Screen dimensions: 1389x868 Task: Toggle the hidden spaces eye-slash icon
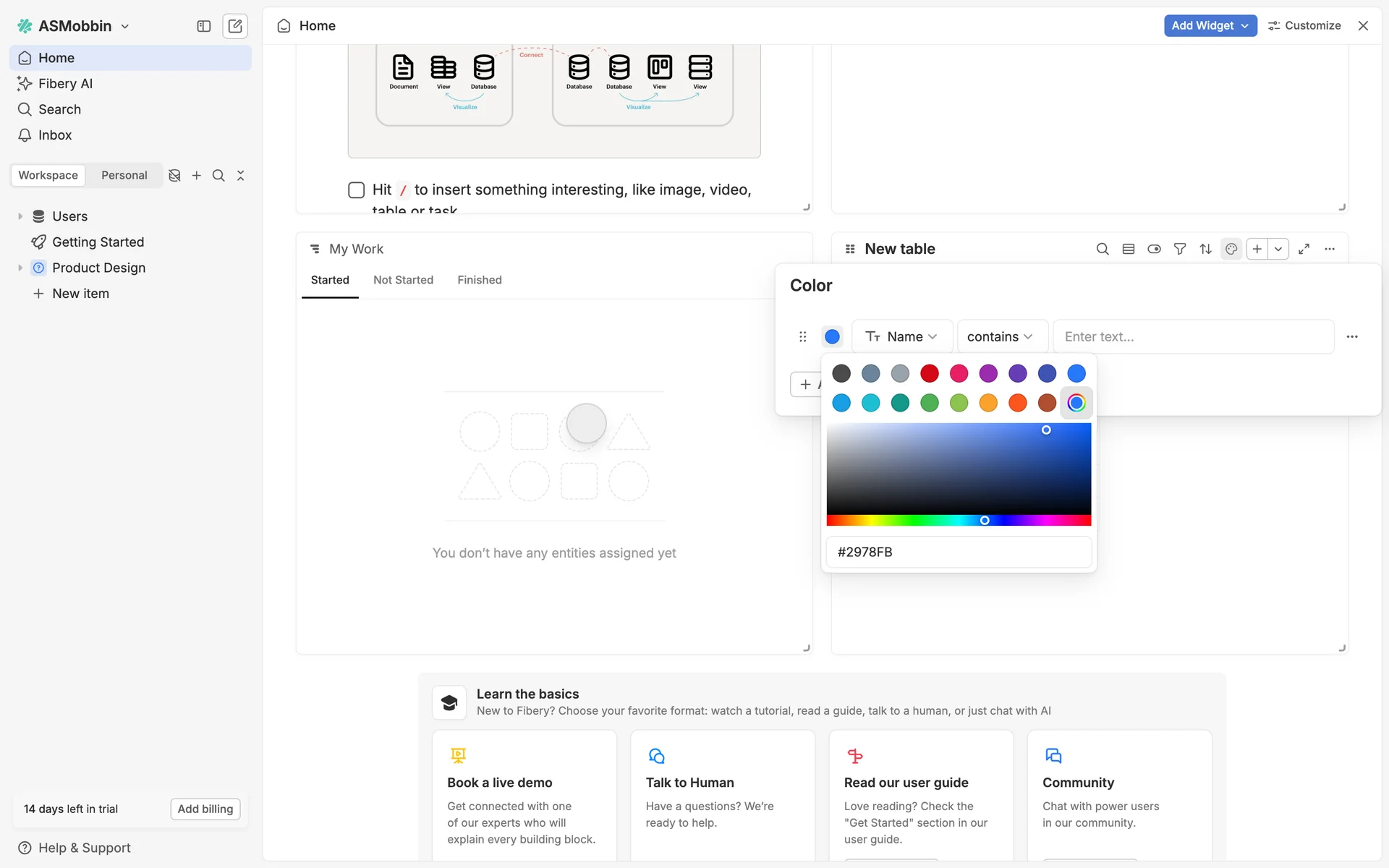174,175
